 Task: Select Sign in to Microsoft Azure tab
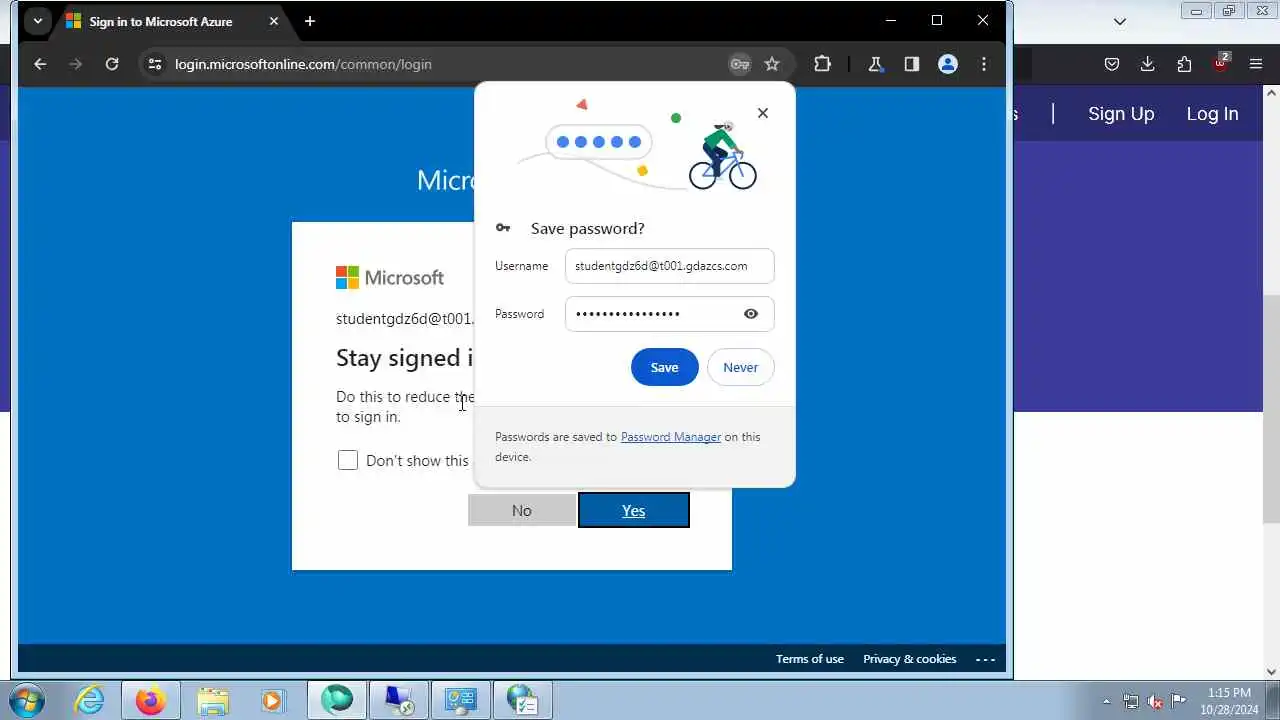tap(160, 21)
